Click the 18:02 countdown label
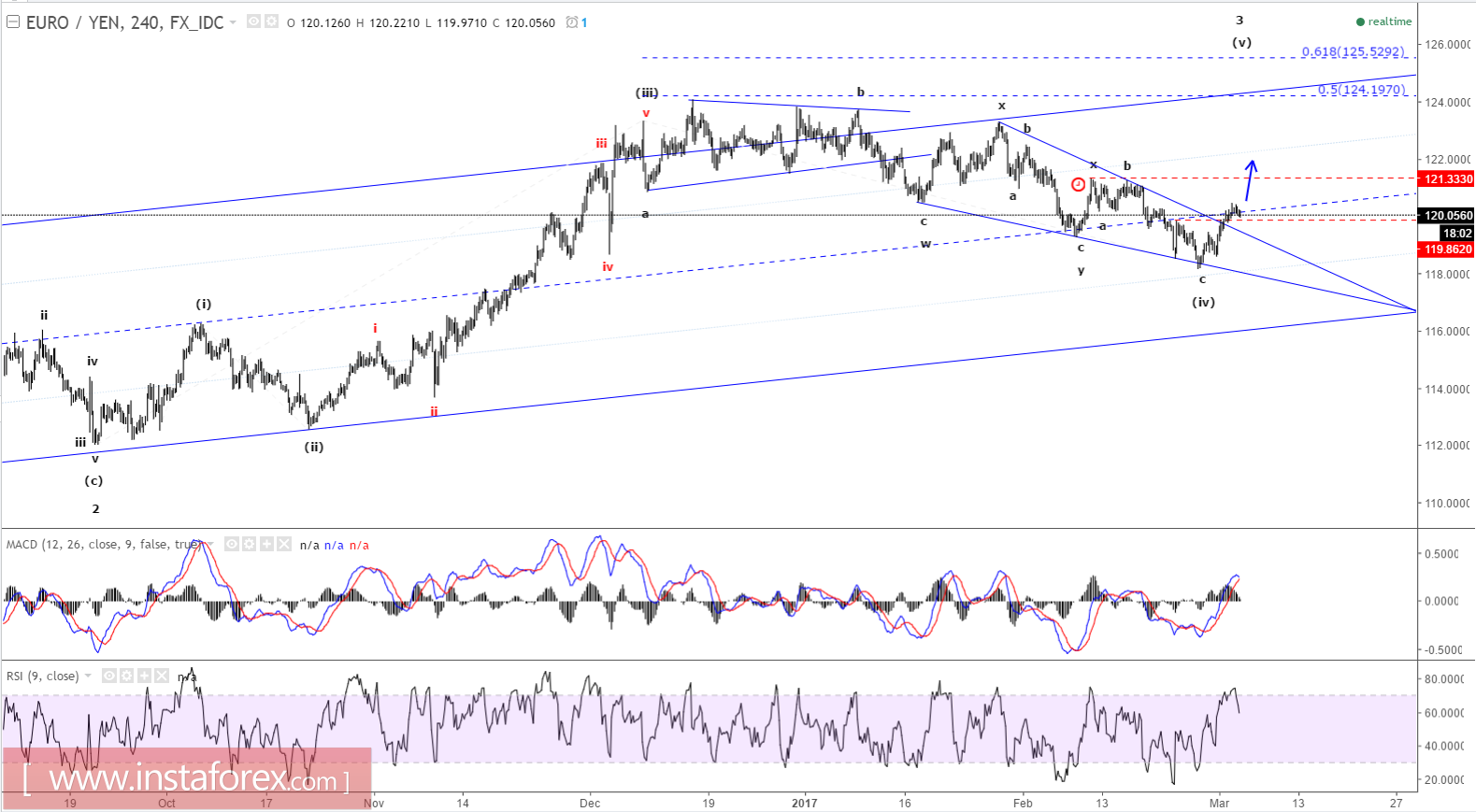1476x812 pixels. coord(1457,233)
